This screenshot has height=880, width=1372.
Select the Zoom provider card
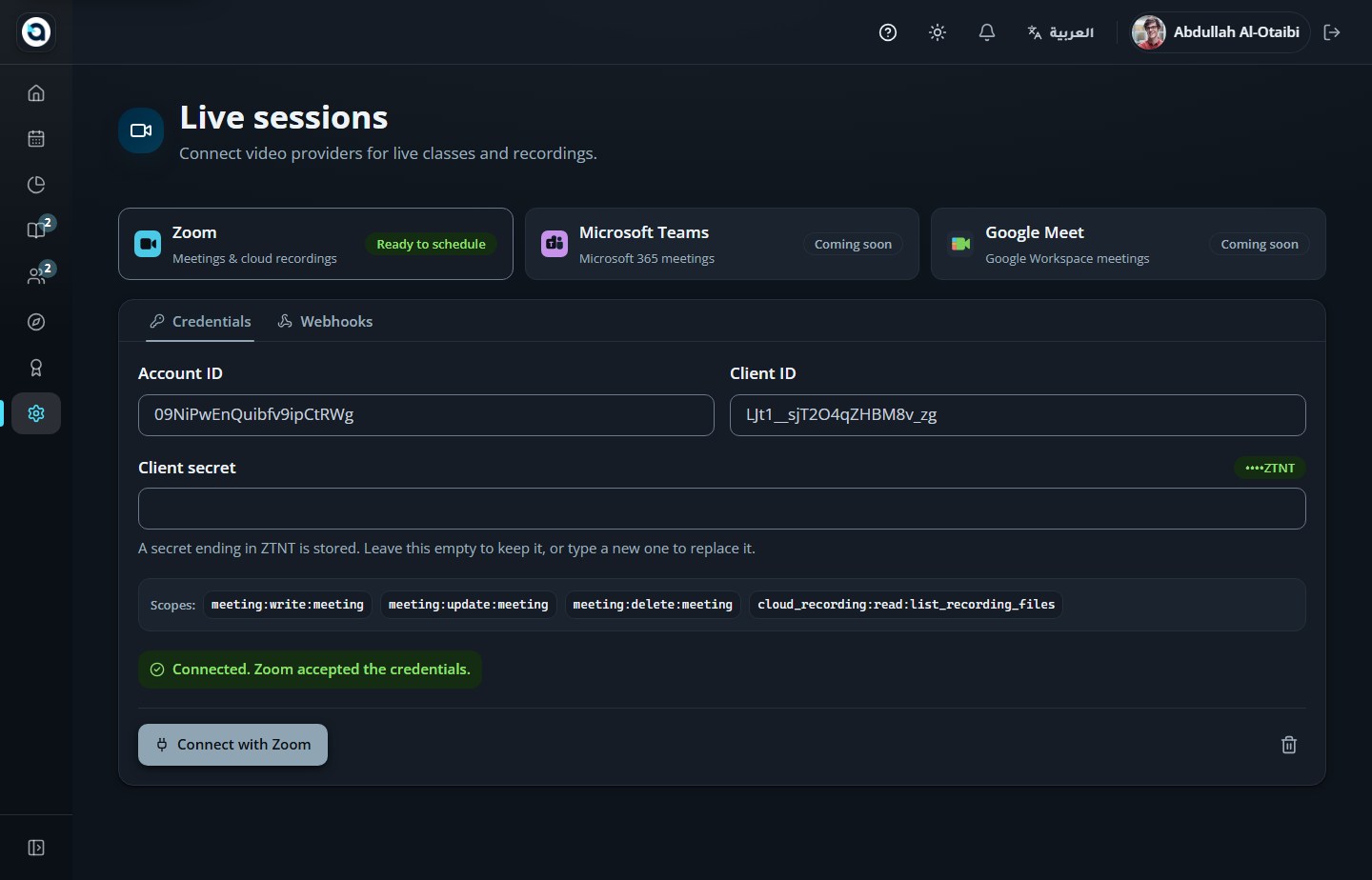(315, 244)
